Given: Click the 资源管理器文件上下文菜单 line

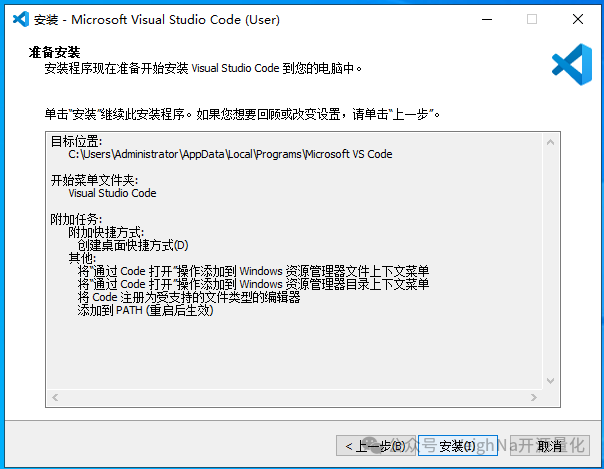Looking at the screenshot, I should (253, 271).
